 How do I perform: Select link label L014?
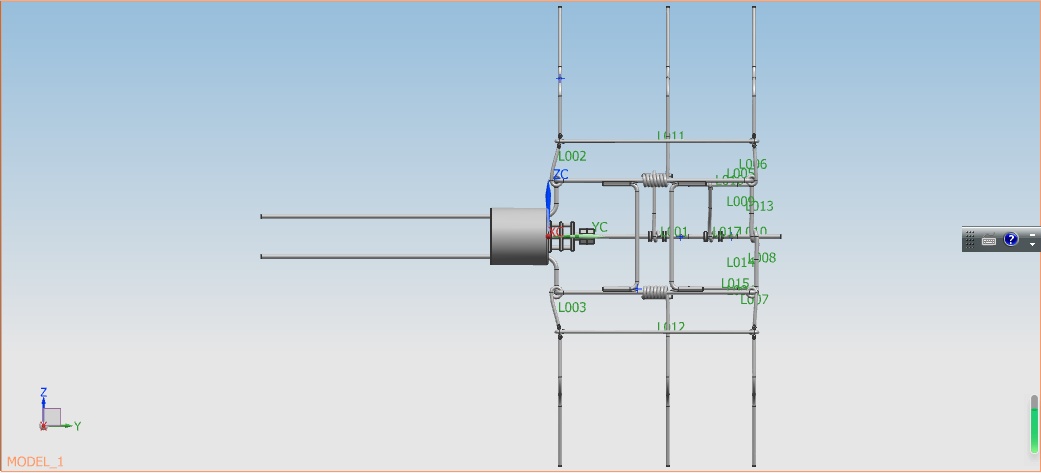coord(740,262)
